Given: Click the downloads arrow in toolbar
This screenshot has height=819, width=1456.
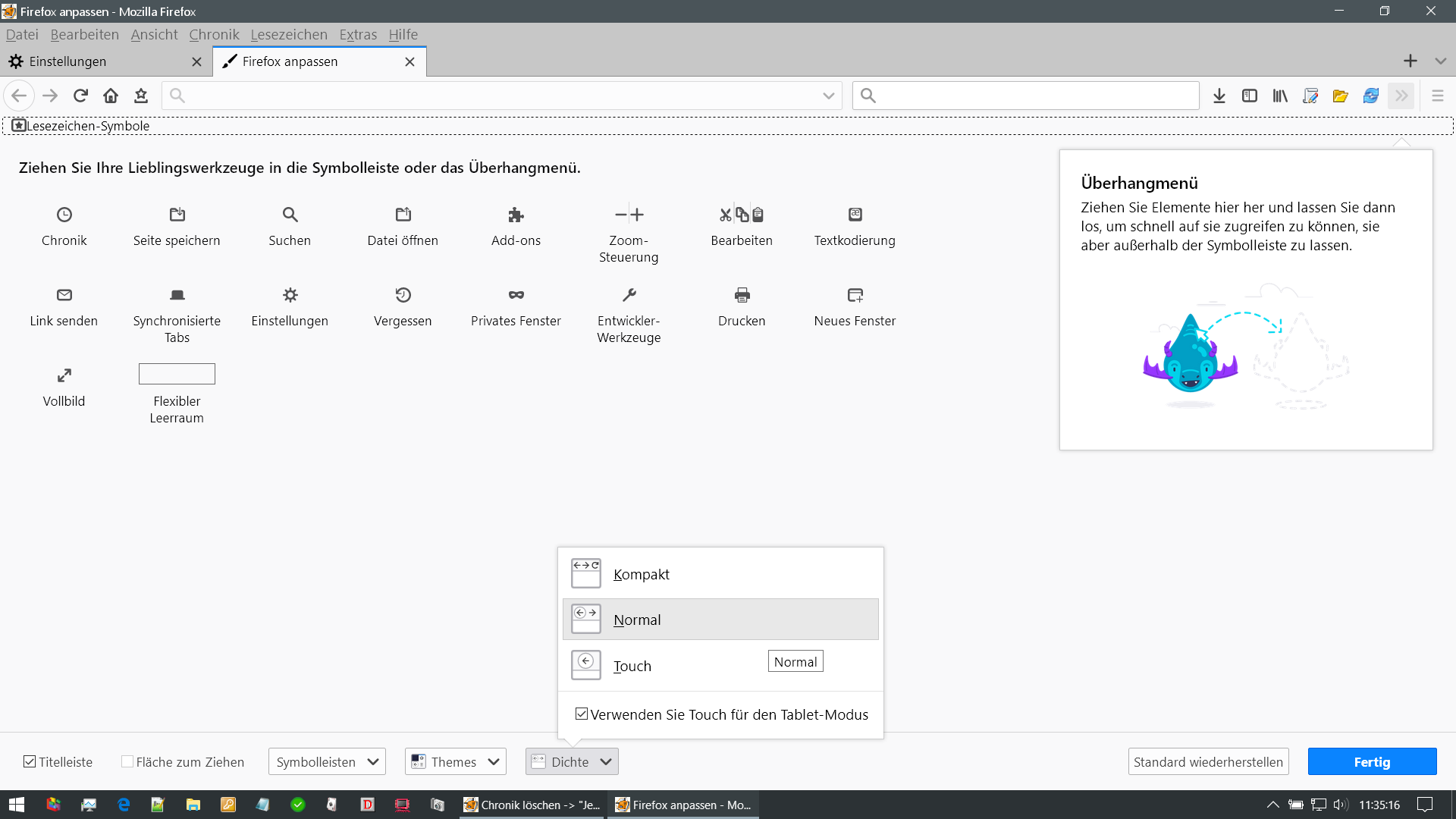Looking at the screenshot, I should (x=1219, y=96).
